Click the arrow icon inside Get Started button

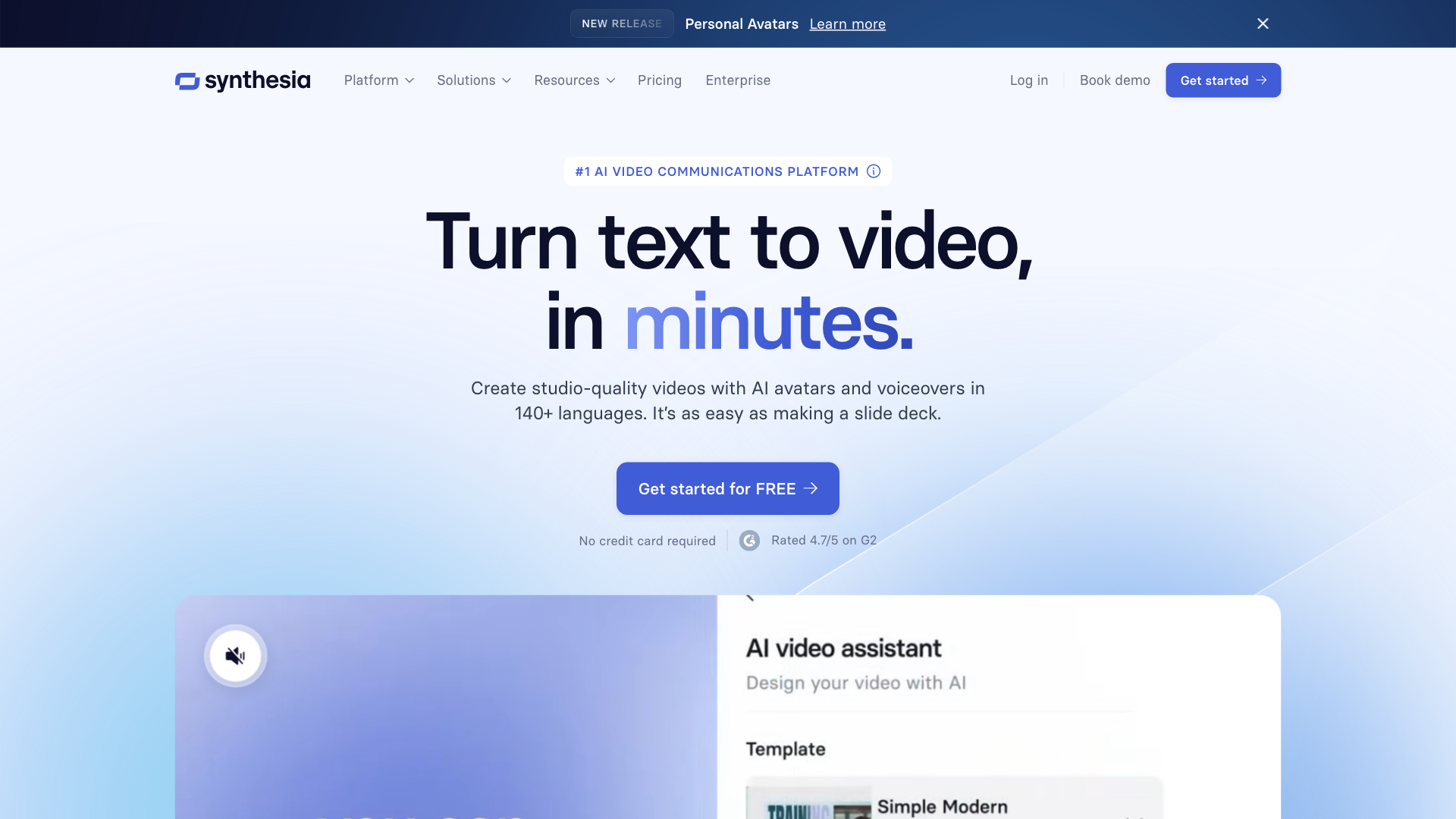[1261, 80]
